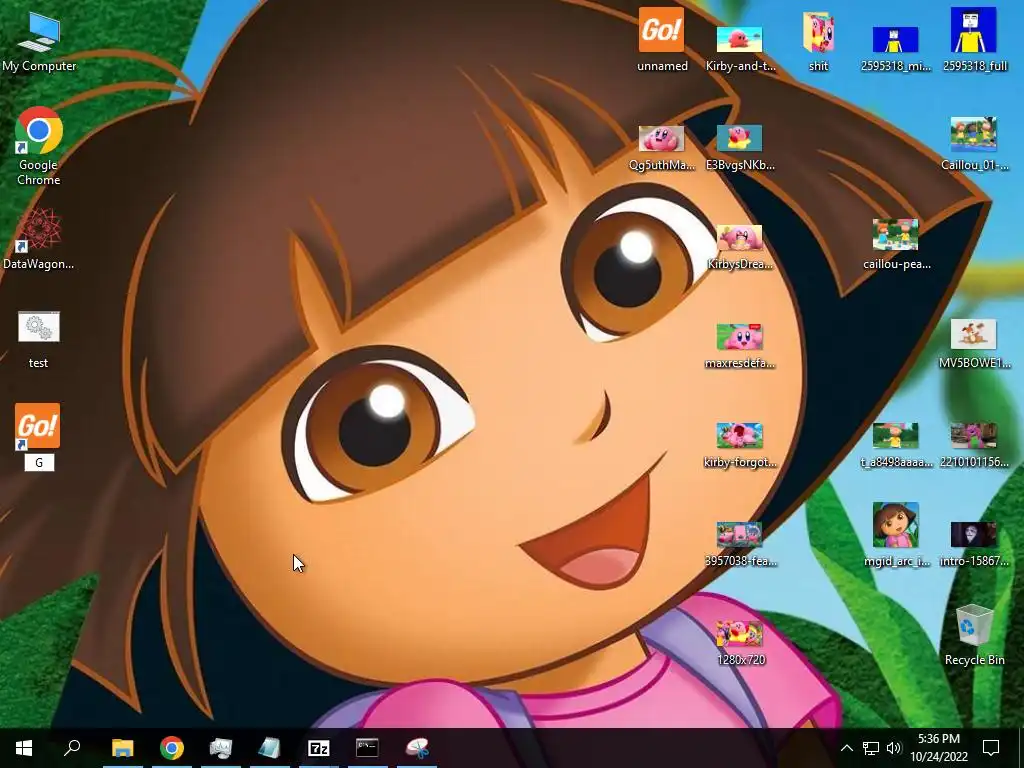The width and height of the screenshot is (1024, 768).
Task: Open the Windows Start menu
Action: [24, 748]
